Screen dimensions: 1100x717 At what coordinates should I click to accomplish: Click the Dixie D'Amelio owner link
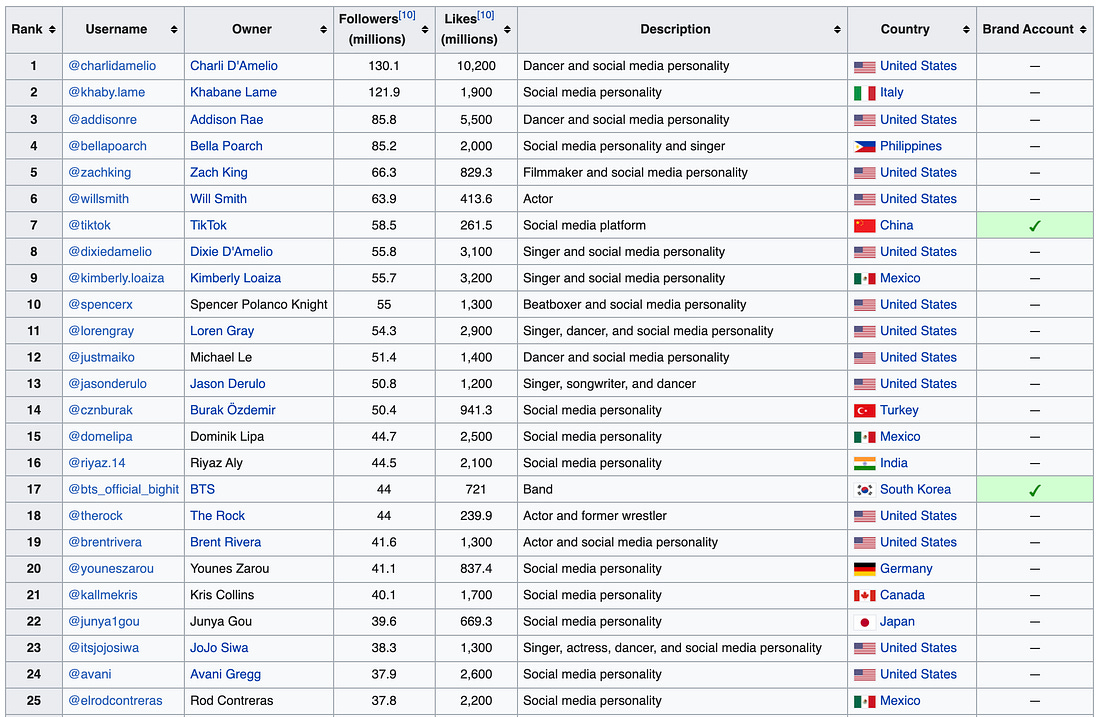pos(232,252)
